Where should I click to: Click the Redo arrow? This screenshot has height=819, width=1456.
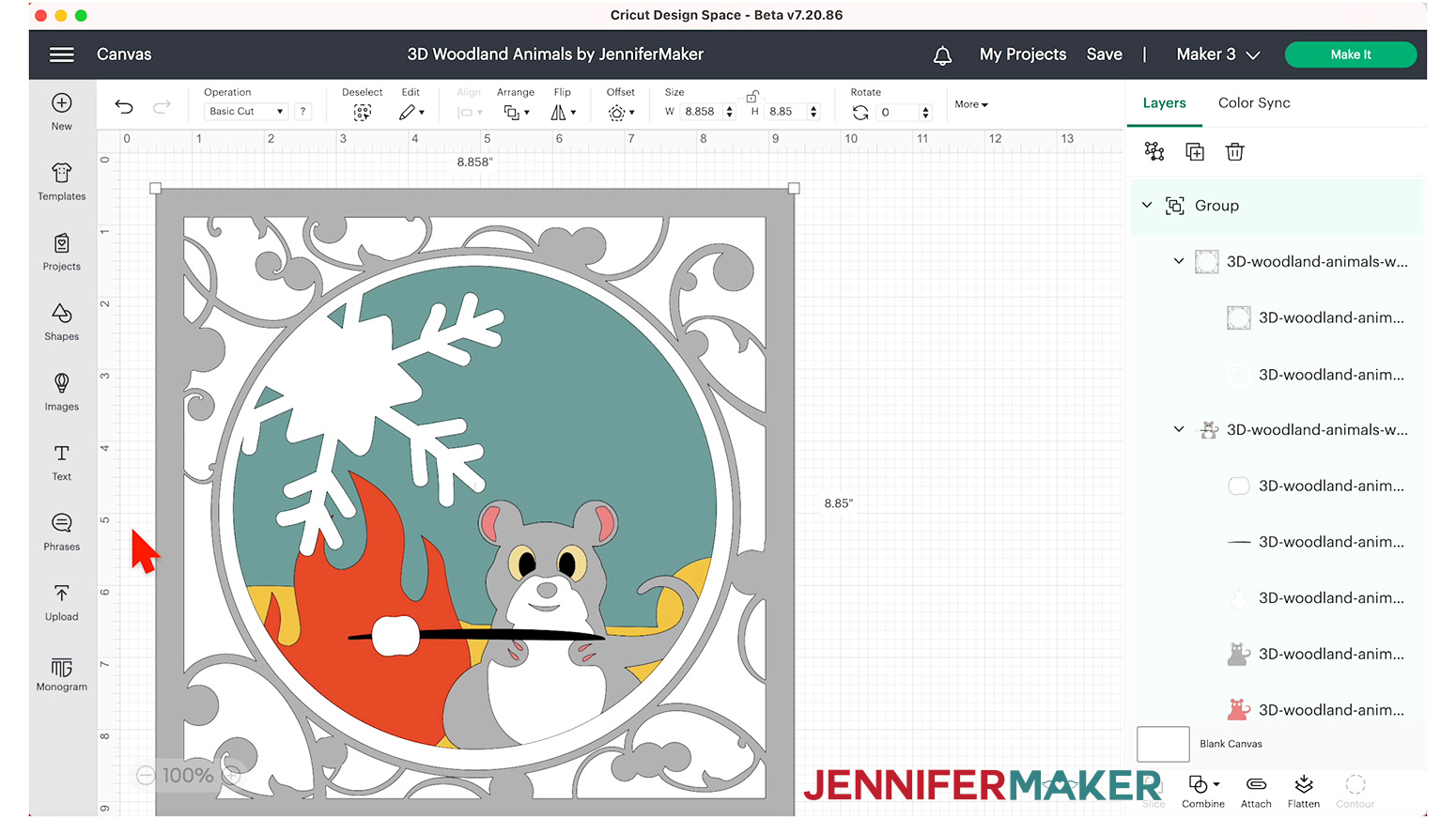coord(162,106)
